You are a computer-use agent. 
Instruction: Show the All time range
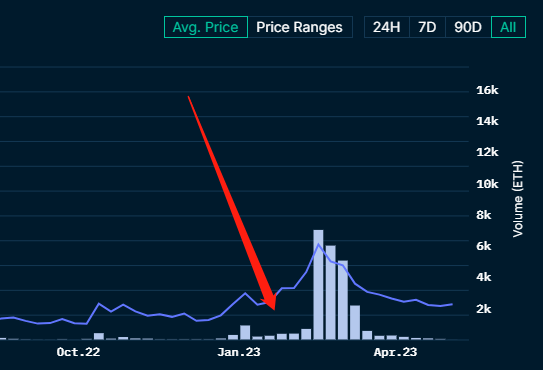tap(508, 27)
